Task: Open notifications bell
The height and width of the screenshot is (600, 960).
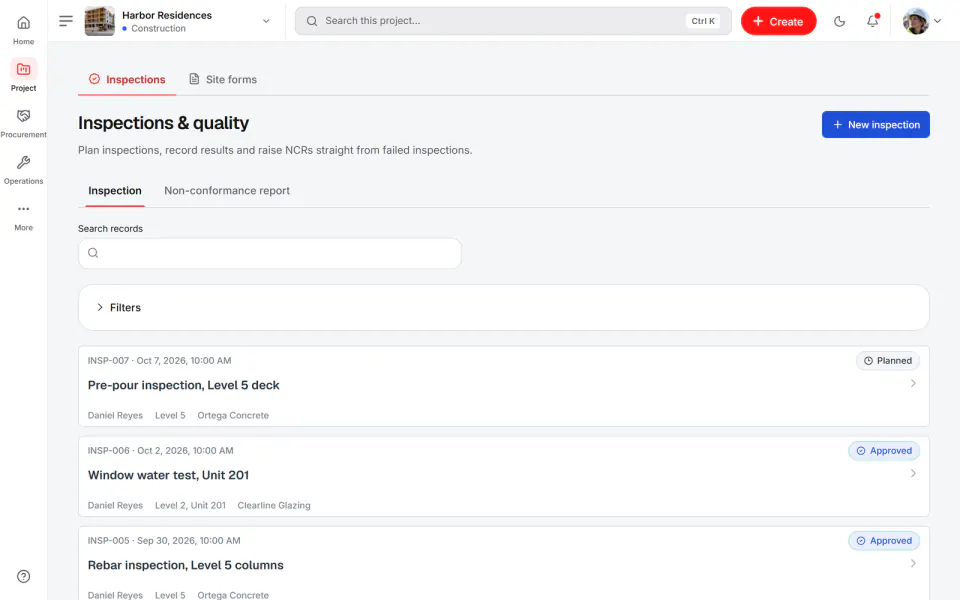Action: tap(872, 21)
